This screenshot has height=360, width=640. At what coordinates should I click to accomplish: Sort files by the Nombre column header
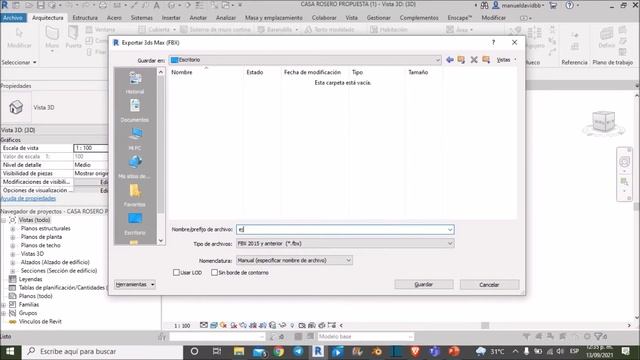[182, 72]
